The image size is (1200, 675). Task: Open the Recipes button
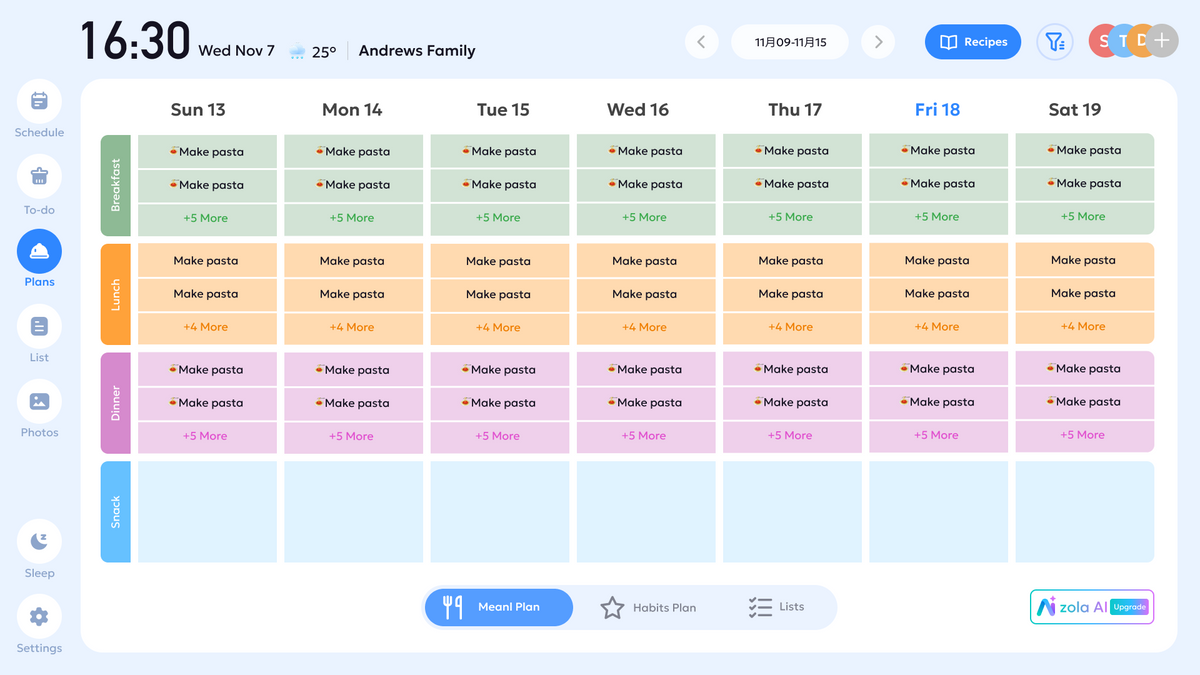tap(973, 42)
